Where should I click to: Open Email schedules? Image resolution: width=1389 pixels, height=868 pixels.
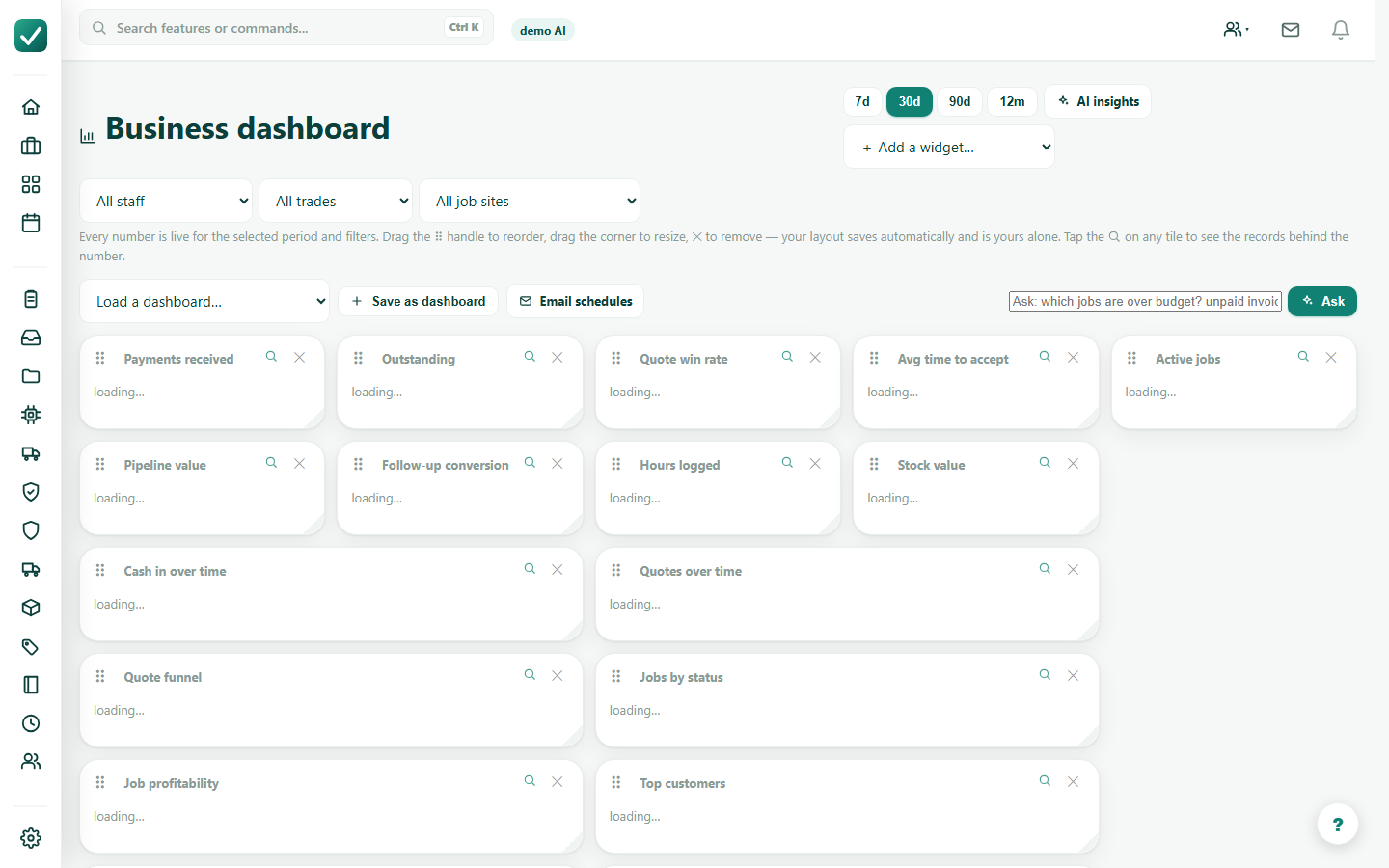pos(576,301)
